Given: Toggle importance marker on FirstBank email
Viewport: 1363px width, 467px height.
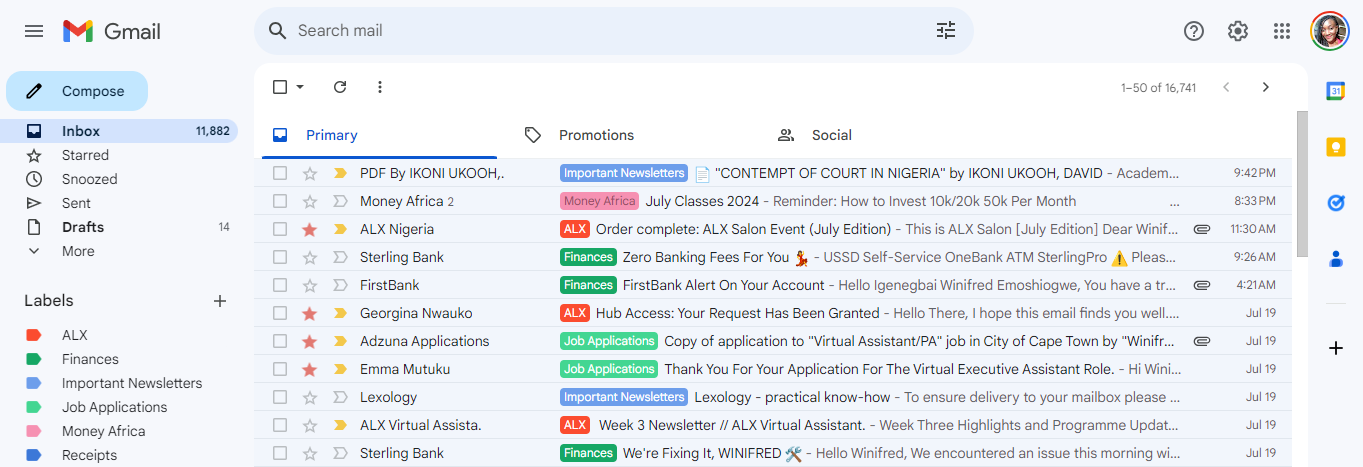Looking at the screenshot, I should [340, 285].
